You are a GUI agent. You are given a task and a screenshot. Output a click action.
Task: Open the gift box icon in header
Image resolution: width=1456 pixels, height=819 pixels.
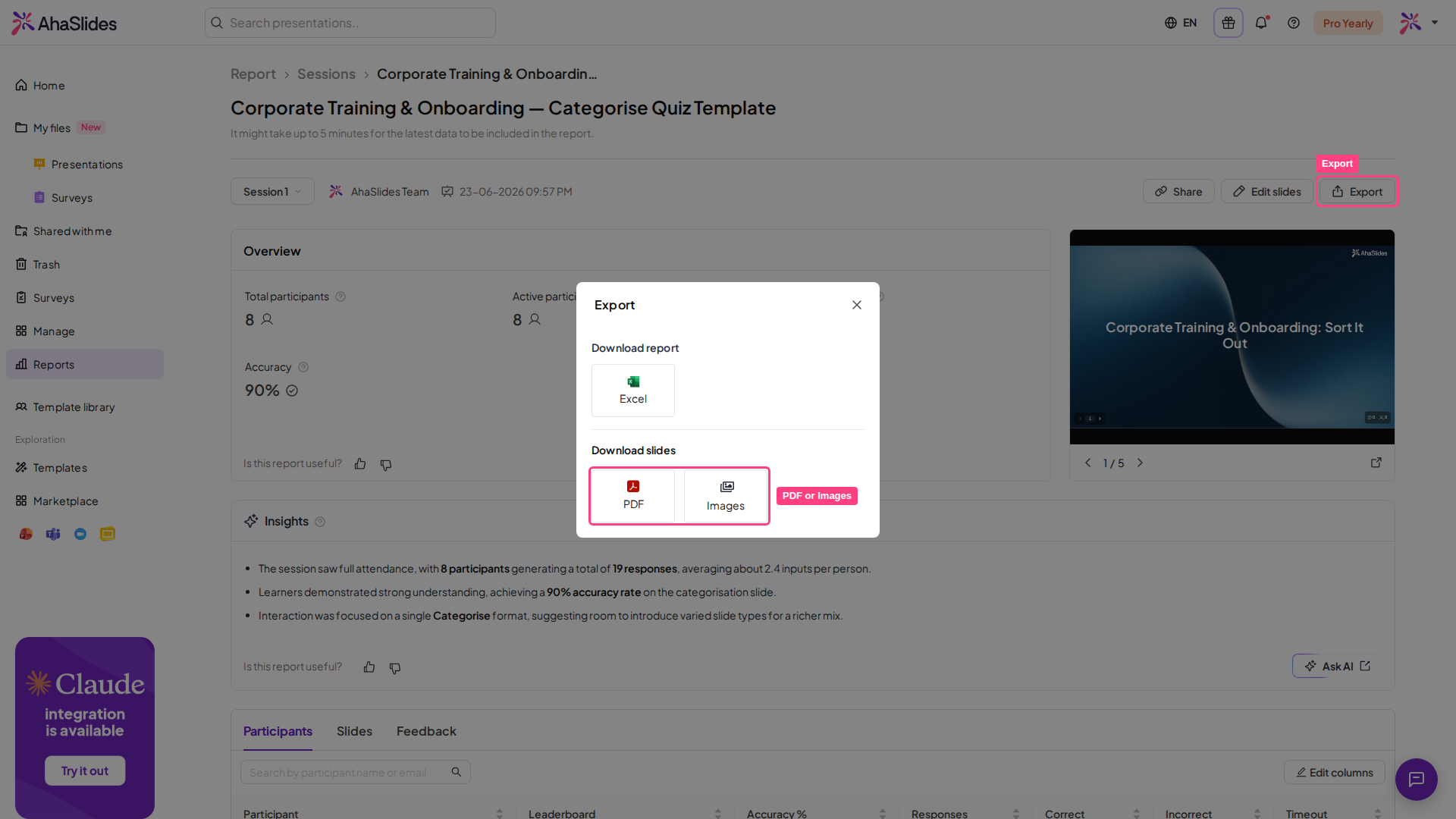(1228, 23)
